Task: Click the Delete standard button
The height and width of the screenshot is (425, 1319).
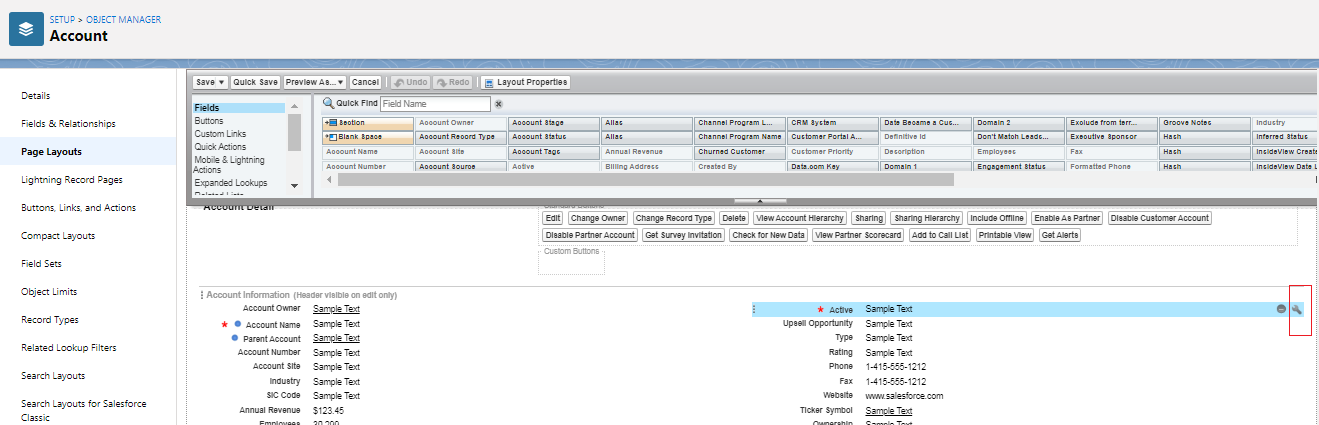Action: (734, 218)
